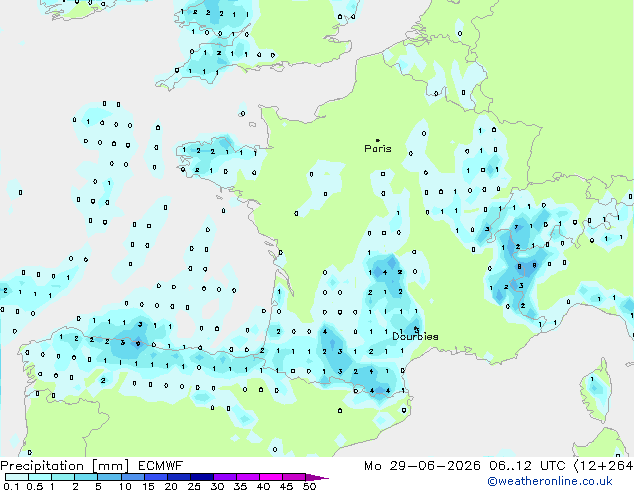Viewport: 634px width, 490px height.
Task: Pick the 40–45 mm magenta legend swatch
Action: tap(271, 477)
